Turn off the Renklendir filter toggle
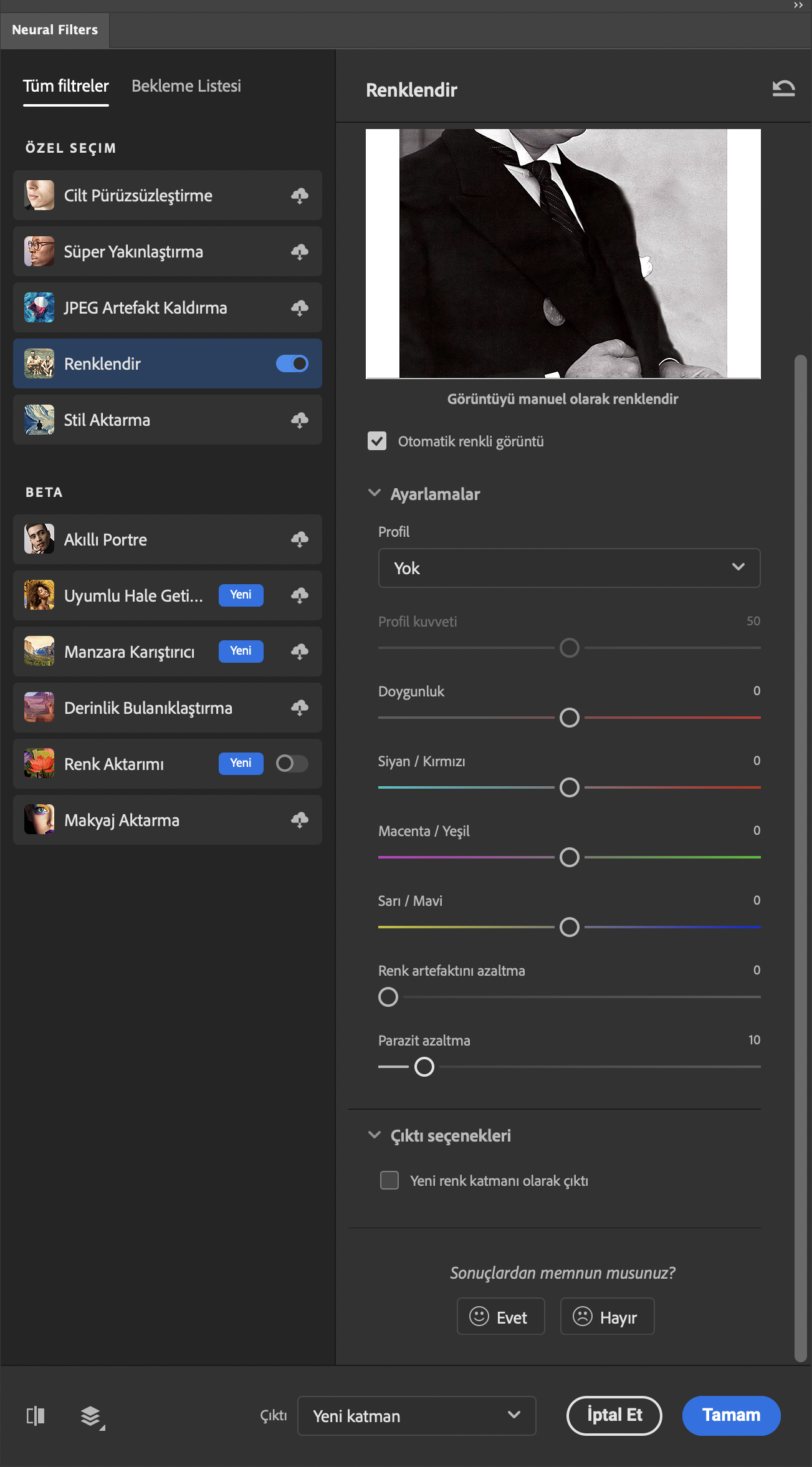 pos(292,363)
